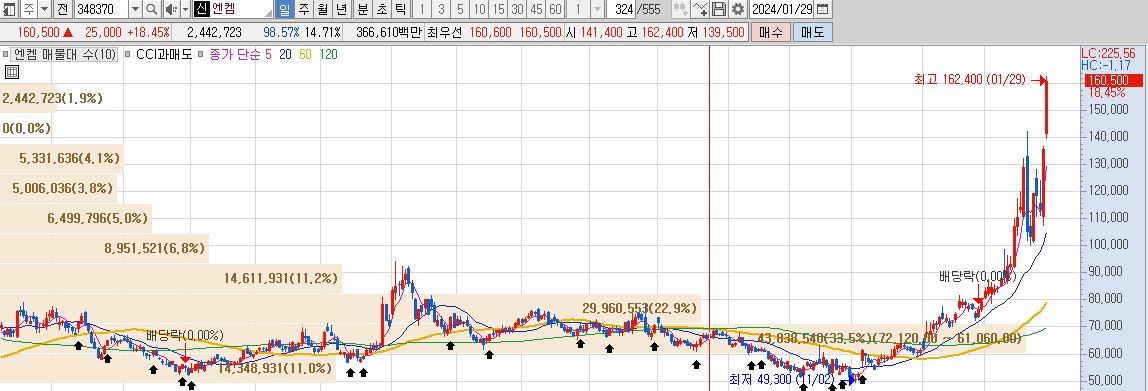The height and width of the screenshot is (391, 1148).
Task: Click the add indicator chart icon
Action: [x=700, y=9]
